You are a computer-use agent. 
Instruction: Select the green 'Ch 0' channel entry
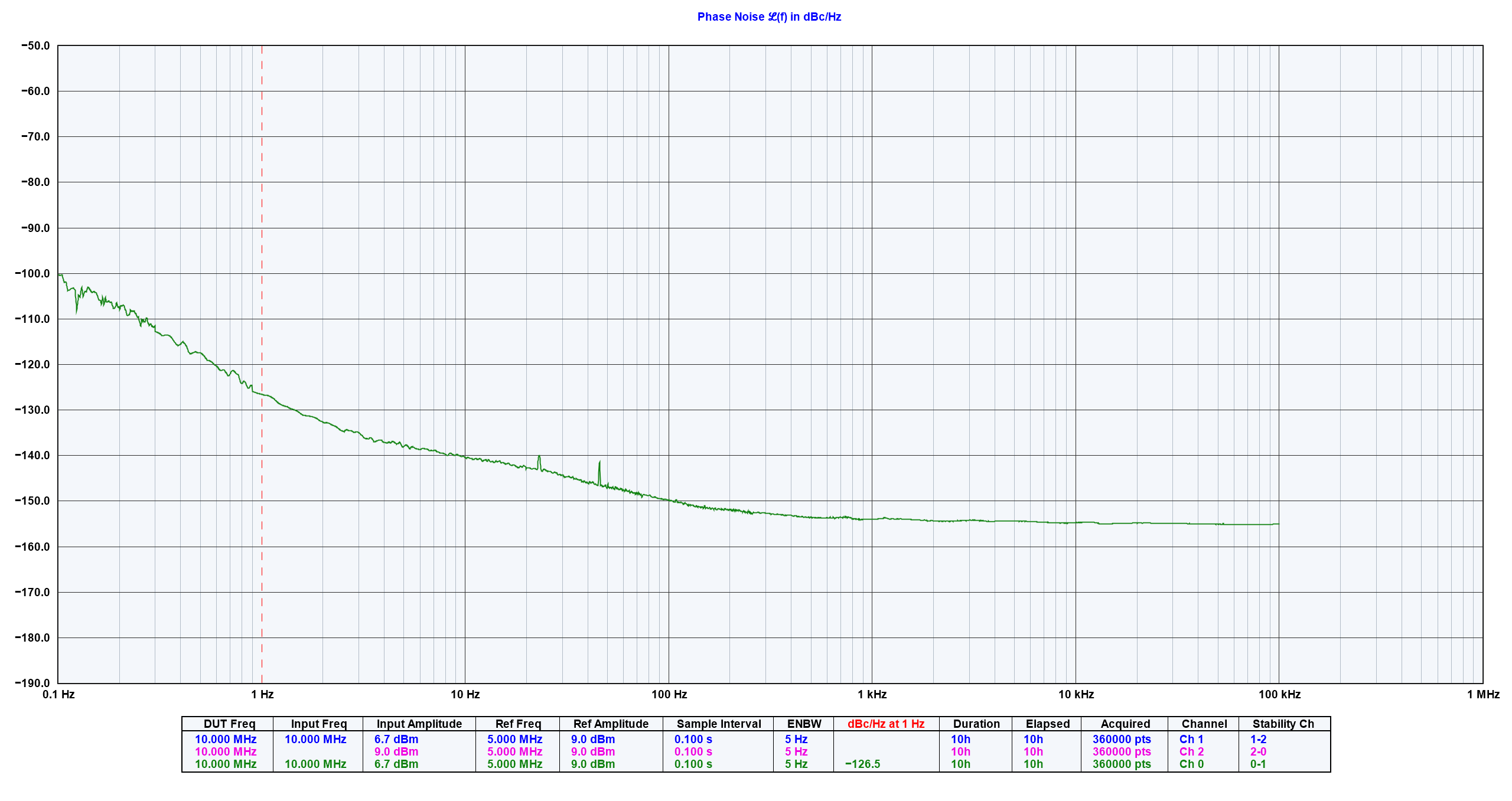click(1191, 764)
